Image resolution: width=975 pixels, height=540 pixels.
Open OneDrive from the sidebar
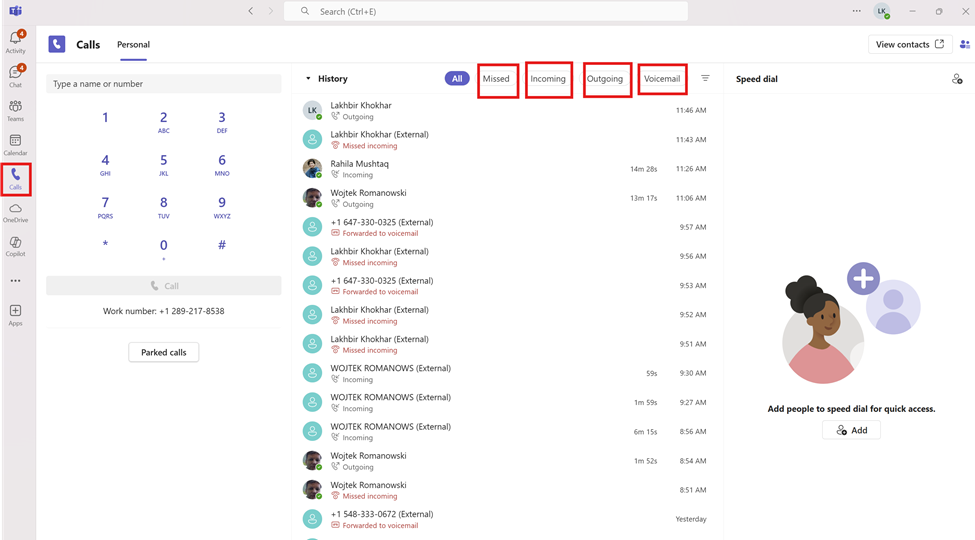[15, 212]
